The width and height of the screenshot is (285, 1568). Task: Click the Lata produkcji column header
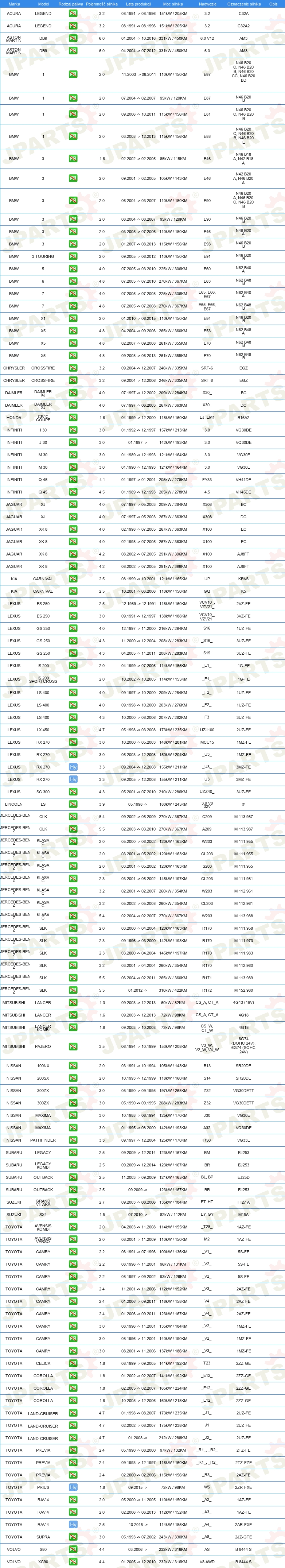(138, 4)
